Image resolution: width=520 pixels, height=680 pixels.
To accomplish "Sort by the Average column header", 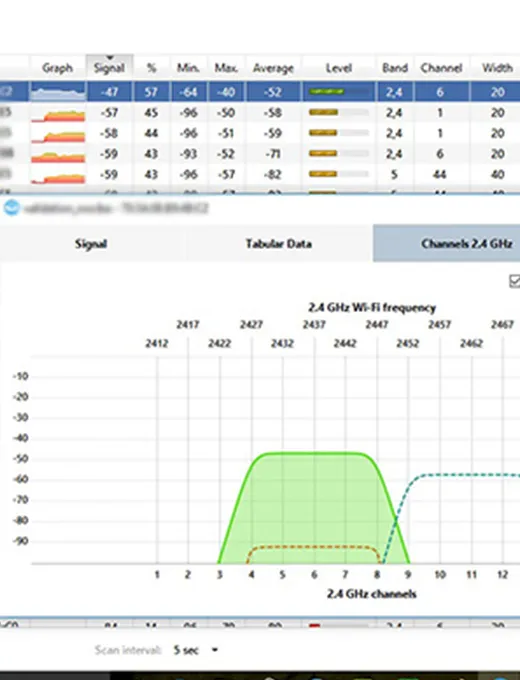I will [x=274, y=68].
